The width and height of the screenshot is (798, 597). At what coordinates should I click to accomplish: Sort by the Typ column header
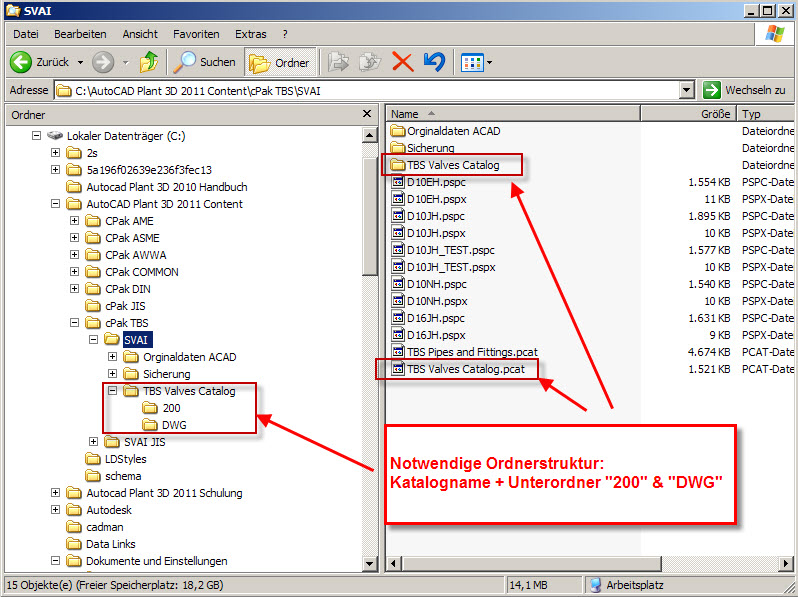[766, 114]
